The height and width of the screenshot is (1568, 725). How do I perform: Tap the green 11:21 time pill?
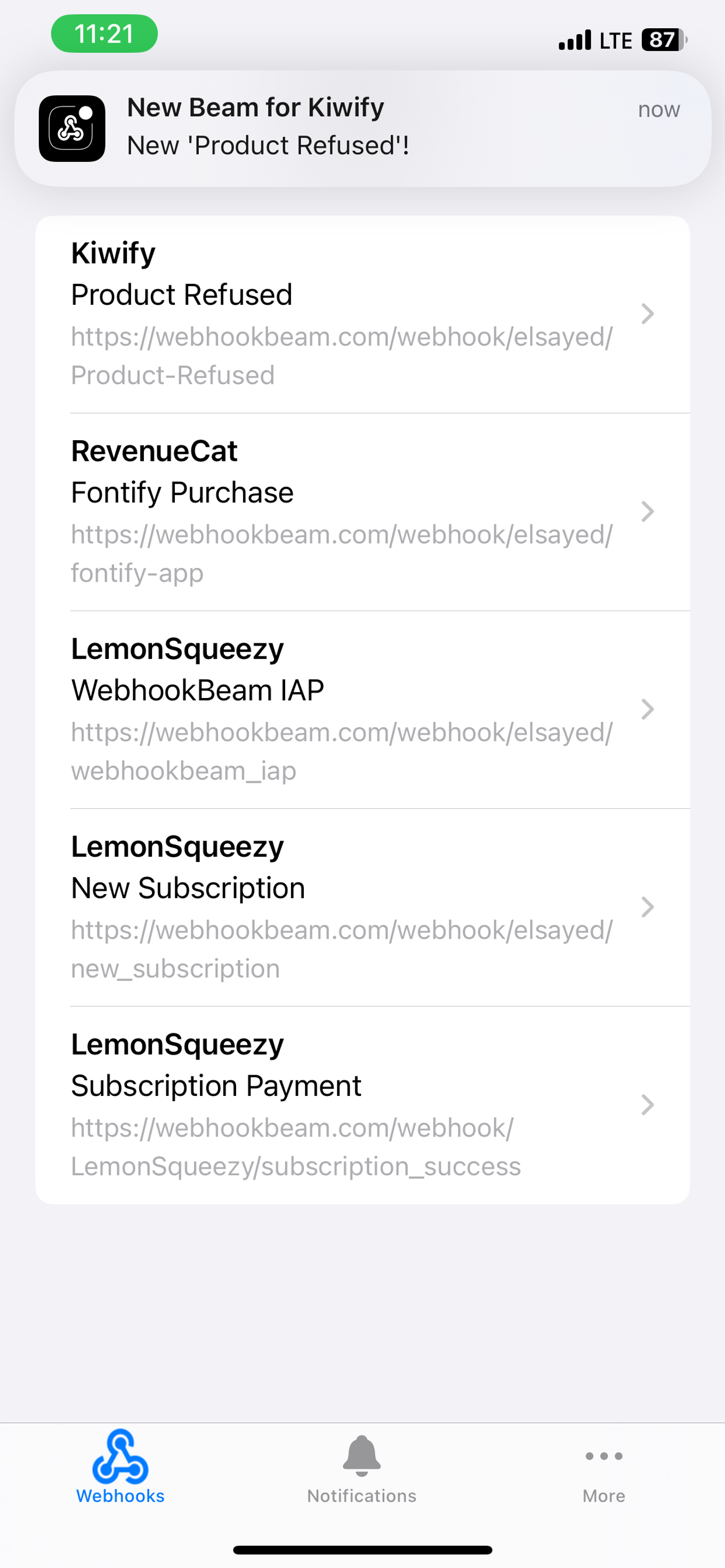point(104,34)
